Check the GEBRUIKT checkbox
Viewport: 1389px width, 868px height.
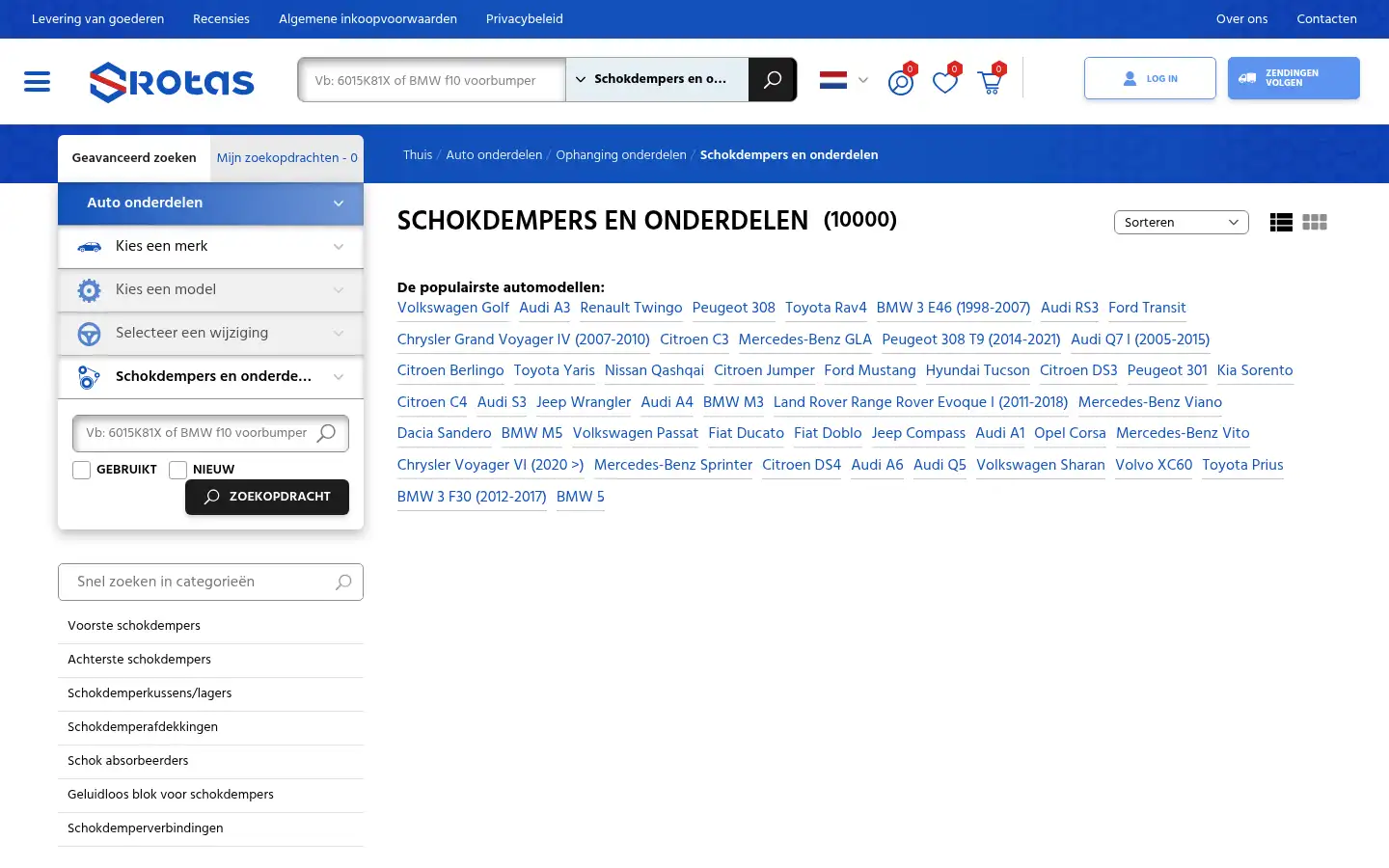pyautogui.click(x=82, y=470)
